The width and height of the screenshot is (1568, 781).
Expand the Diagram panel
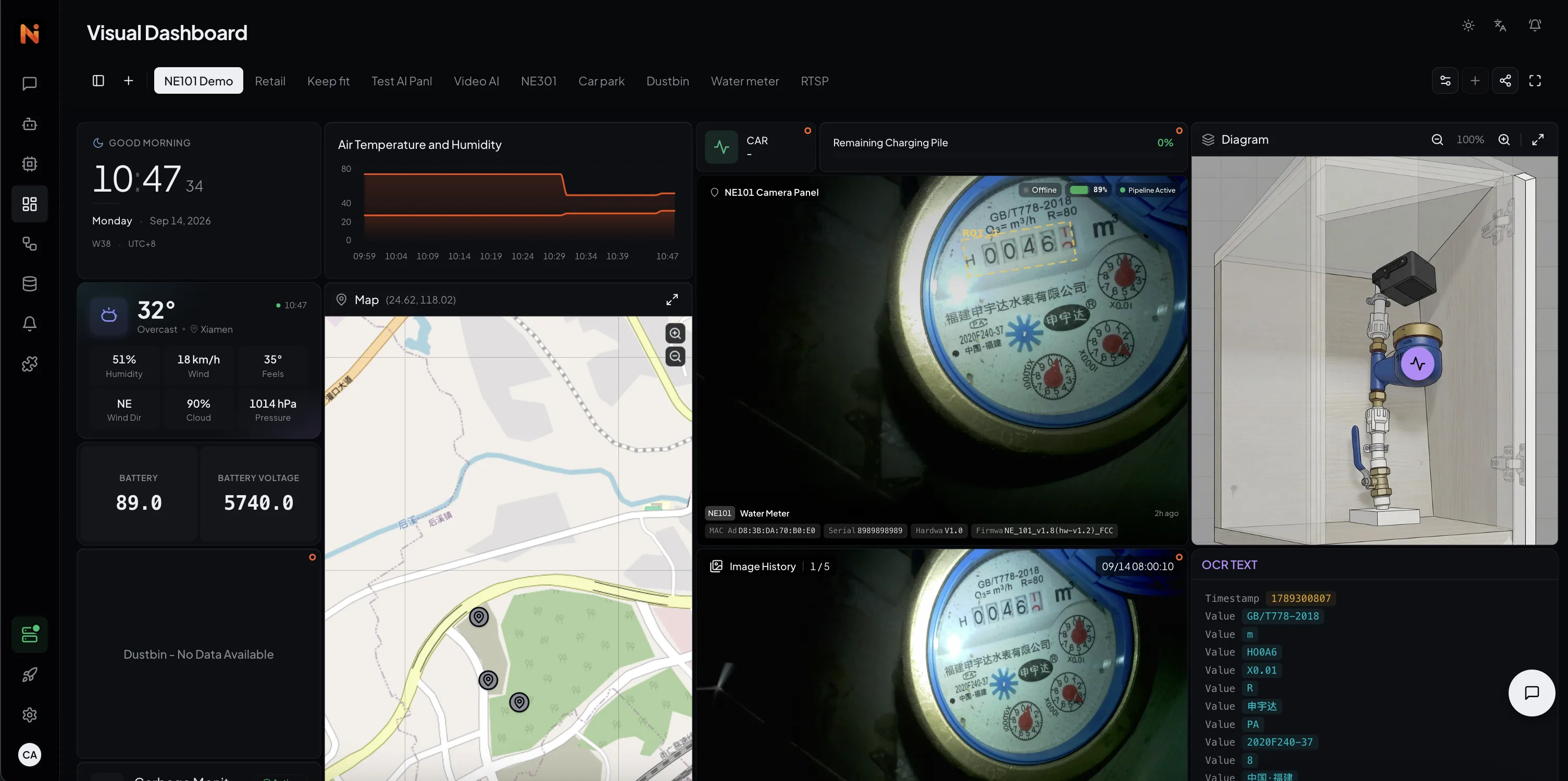point(1538,140)
